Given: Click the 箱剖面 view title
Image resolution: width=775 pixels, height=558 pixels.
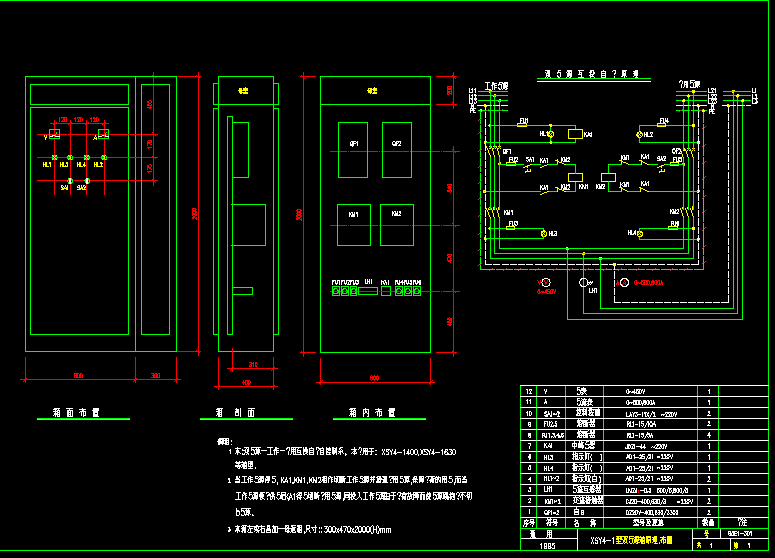Looking at the screenshot, I should (235, 413).
